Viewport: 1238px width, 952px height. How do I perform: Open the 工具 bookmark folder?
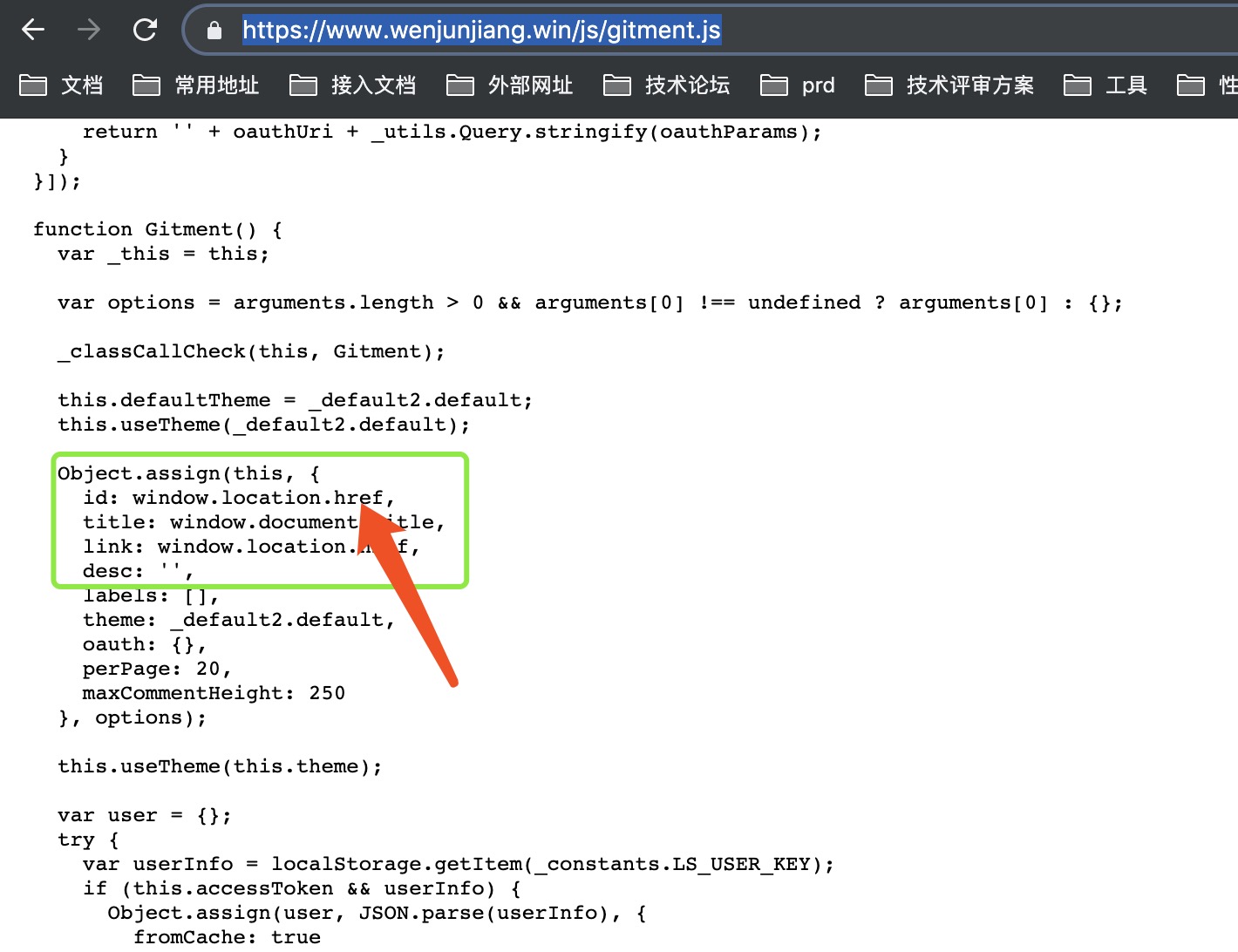pos(1105,85)
